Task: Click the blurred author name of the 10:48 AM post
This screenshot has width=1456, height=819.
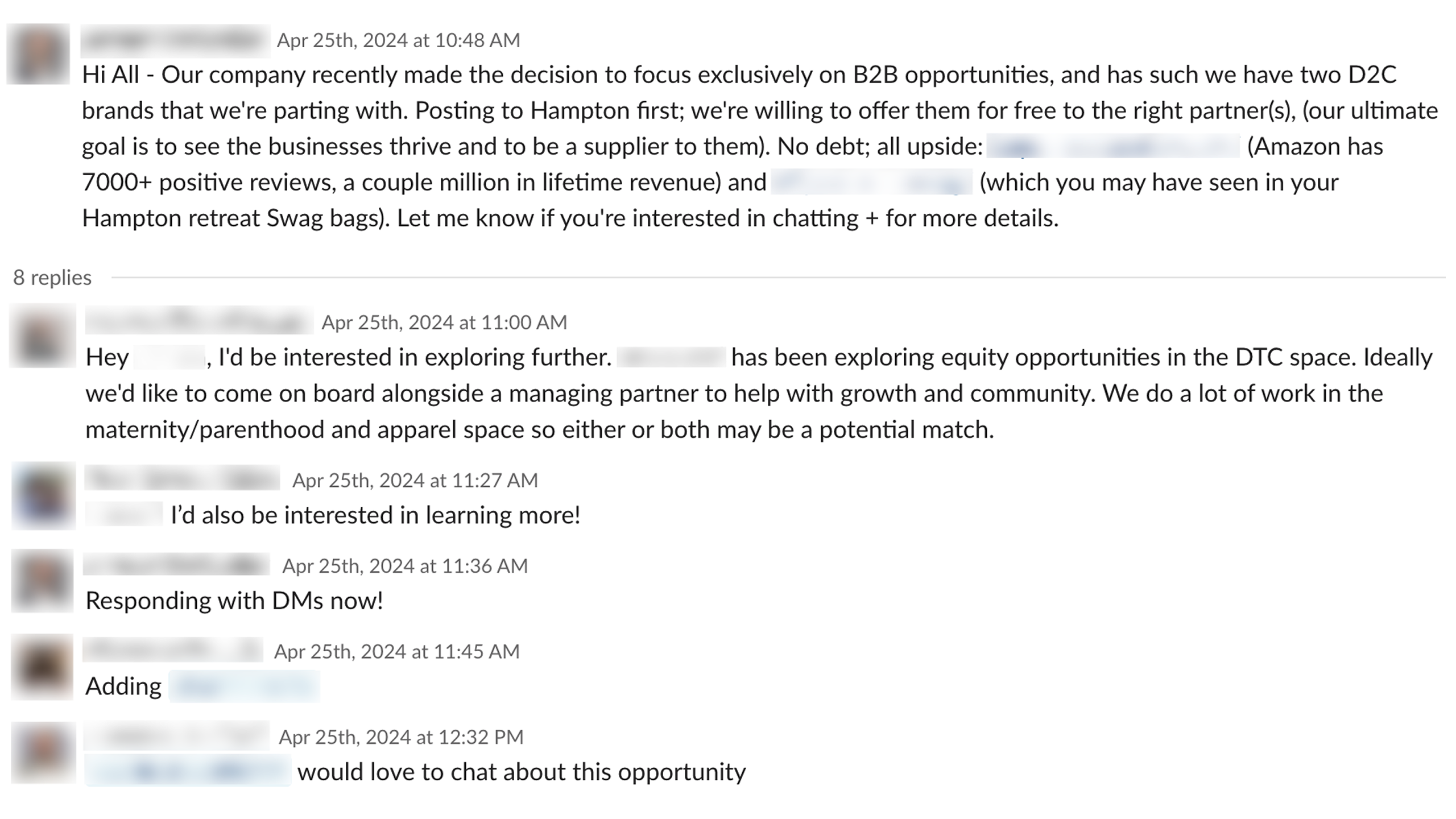Action: tap(175, 40)
